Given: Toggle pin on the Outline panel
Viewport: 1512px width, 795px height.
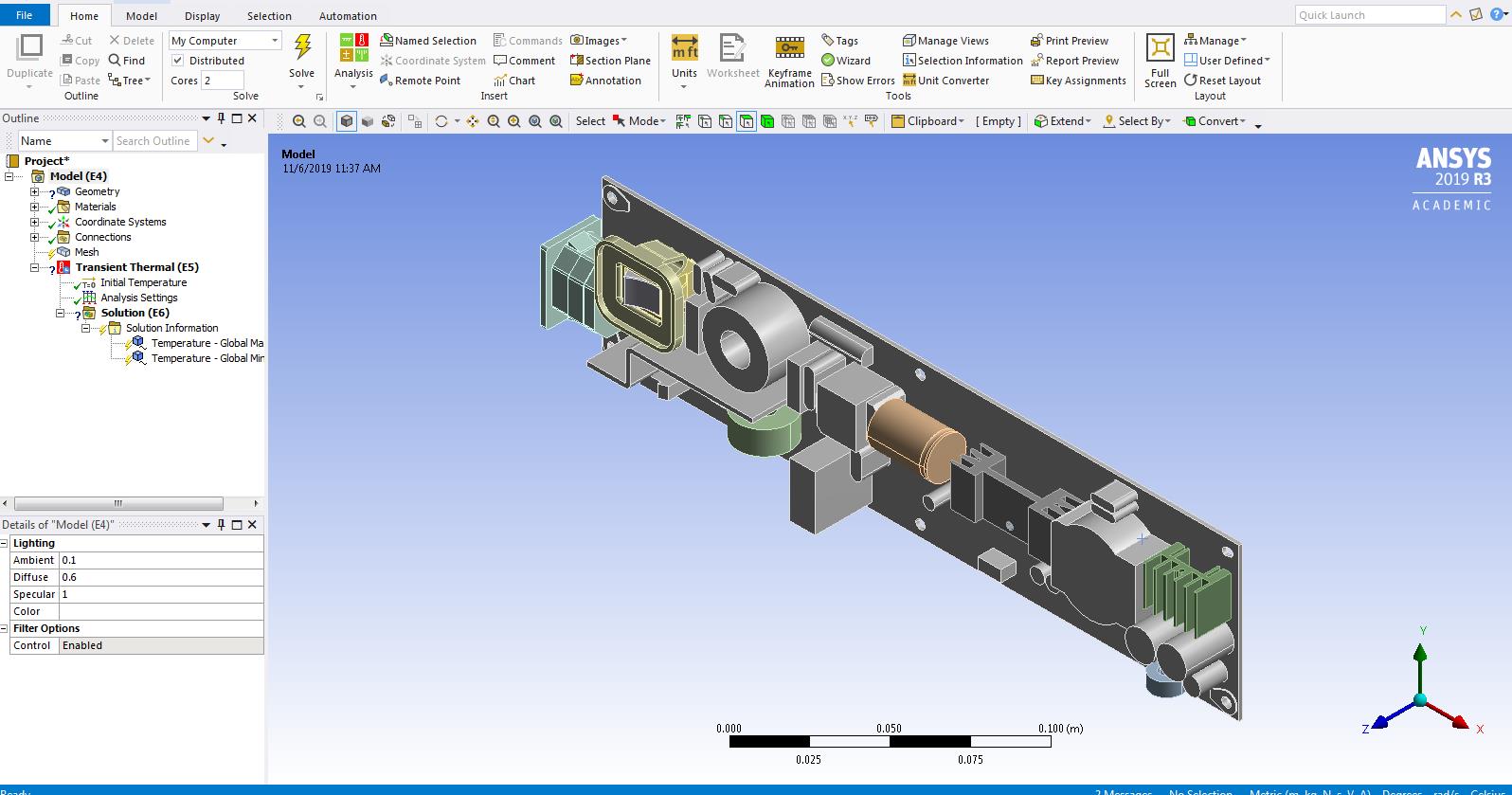Looking at the screenshot, I should click(222, 118).
